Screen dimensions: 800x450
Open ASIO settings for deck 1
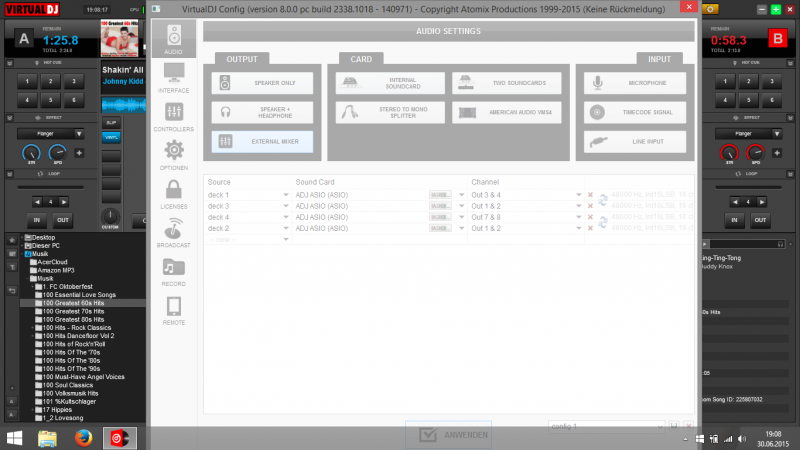[x=440, y=195]
